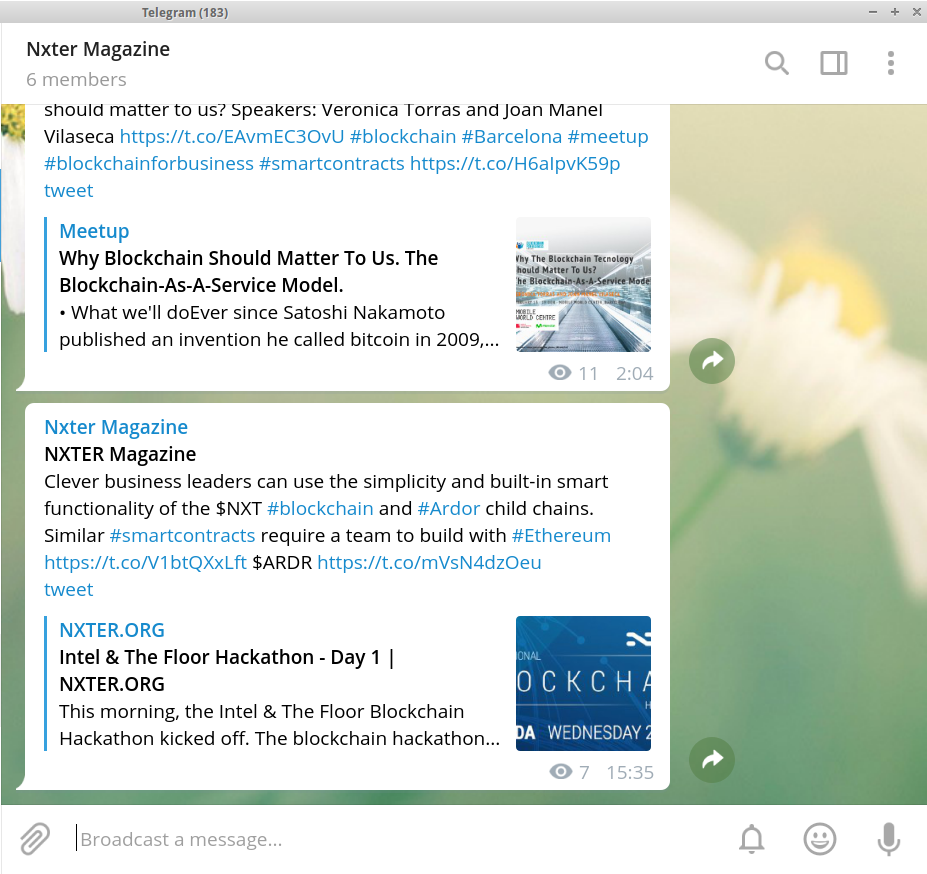Attach a file with paperclip icon

35,839
